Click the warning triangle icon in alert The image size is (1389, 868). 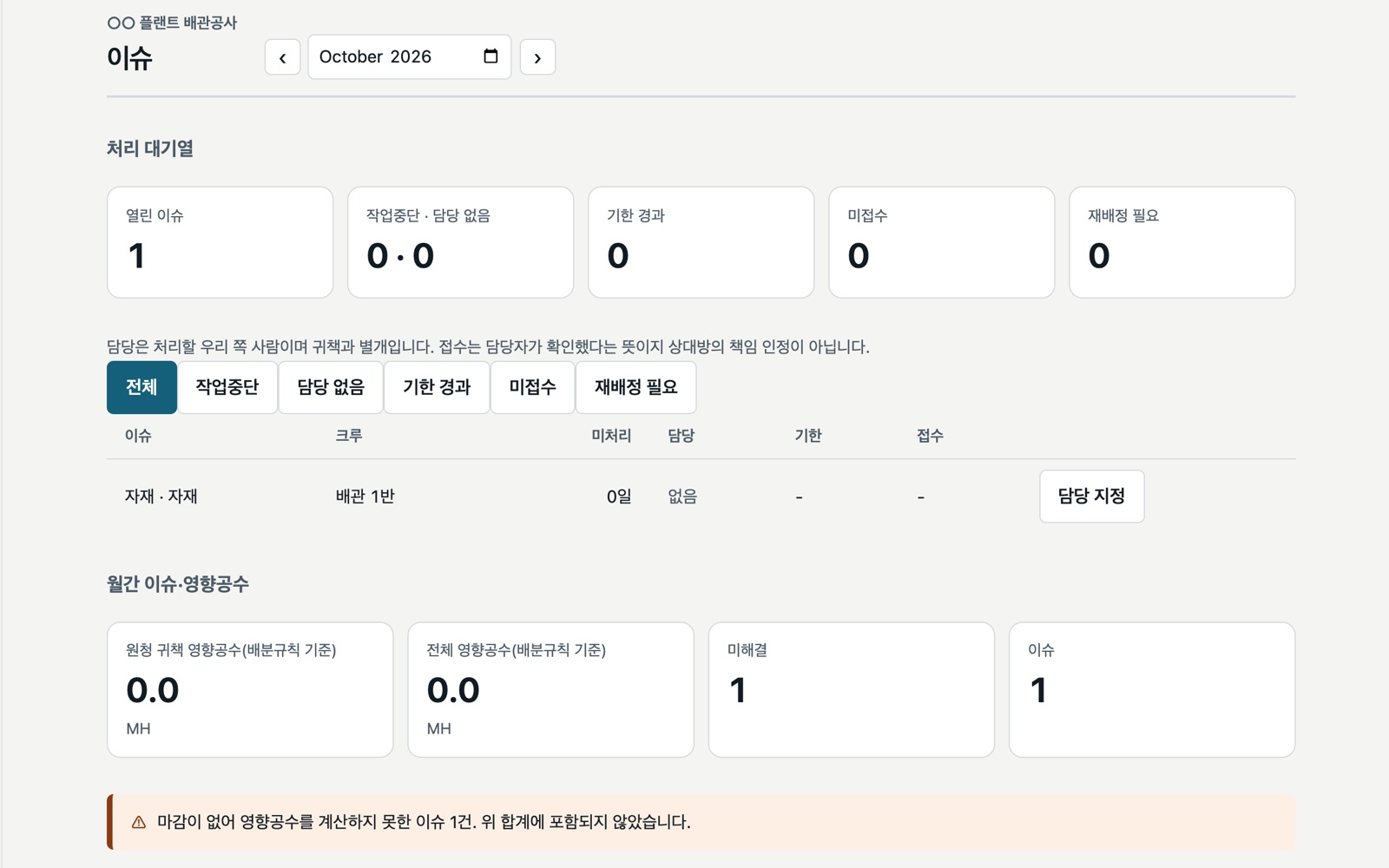[139, 822]
